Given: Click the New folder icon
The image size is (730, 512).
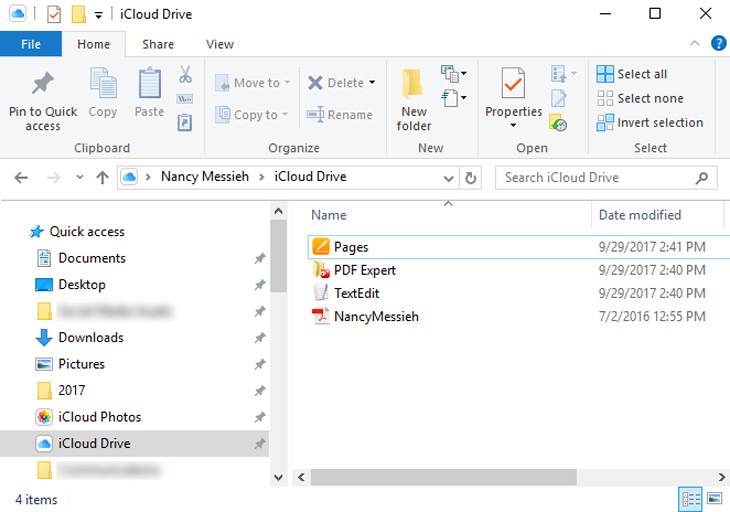Looking at the screenshot, I should click(x=413, y=83).
